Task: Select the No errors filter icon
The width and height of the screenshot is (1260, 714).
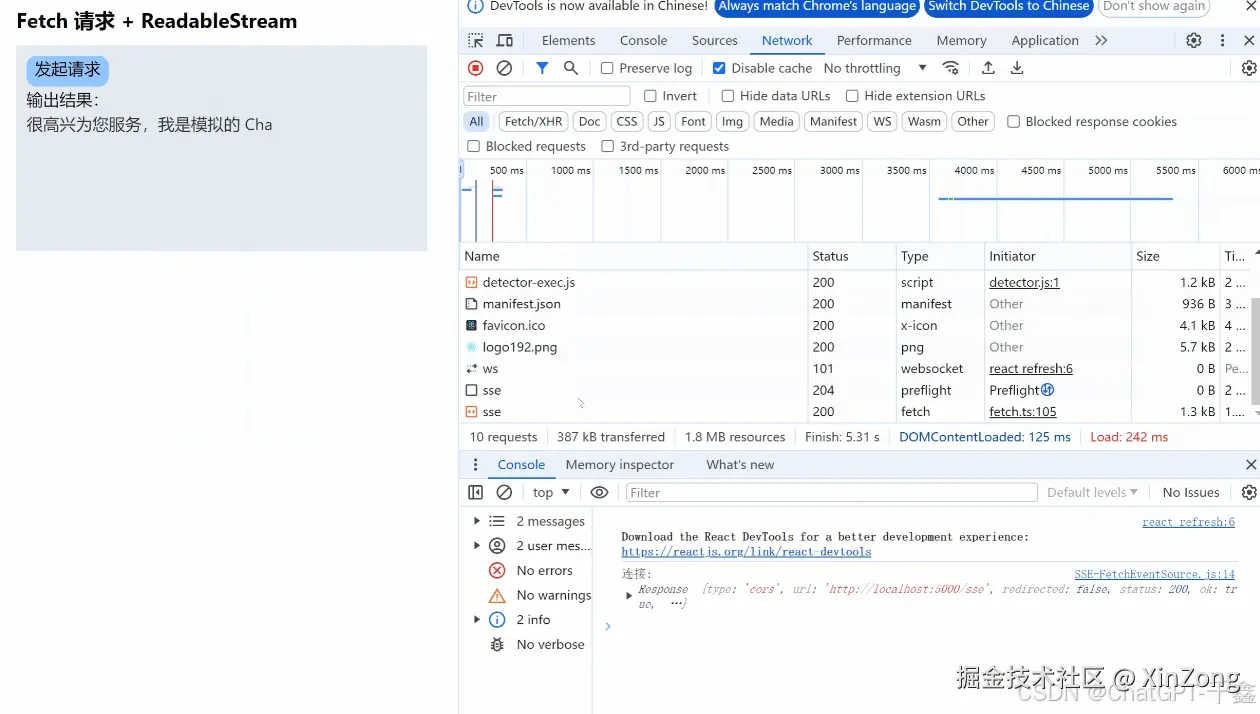Action: [497, 571]
